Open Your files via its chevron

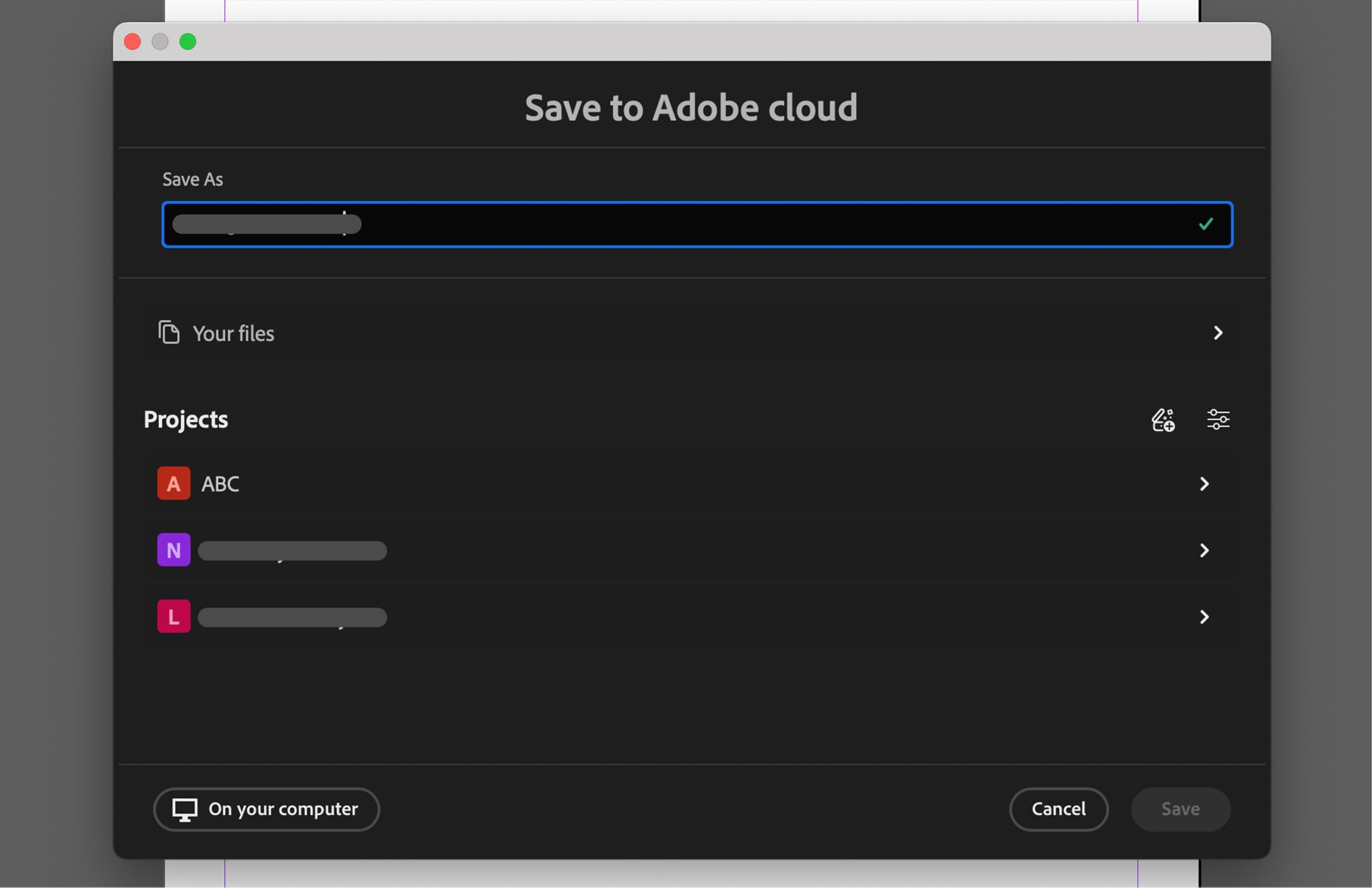(1218, 332)
